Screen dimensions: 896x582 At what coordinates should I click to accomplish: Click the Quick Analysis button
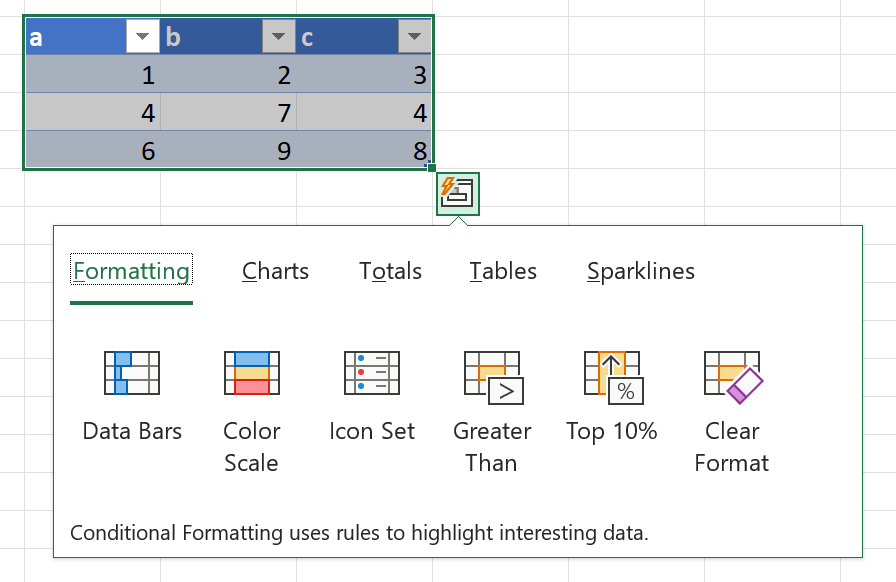[x=458, y=193]
